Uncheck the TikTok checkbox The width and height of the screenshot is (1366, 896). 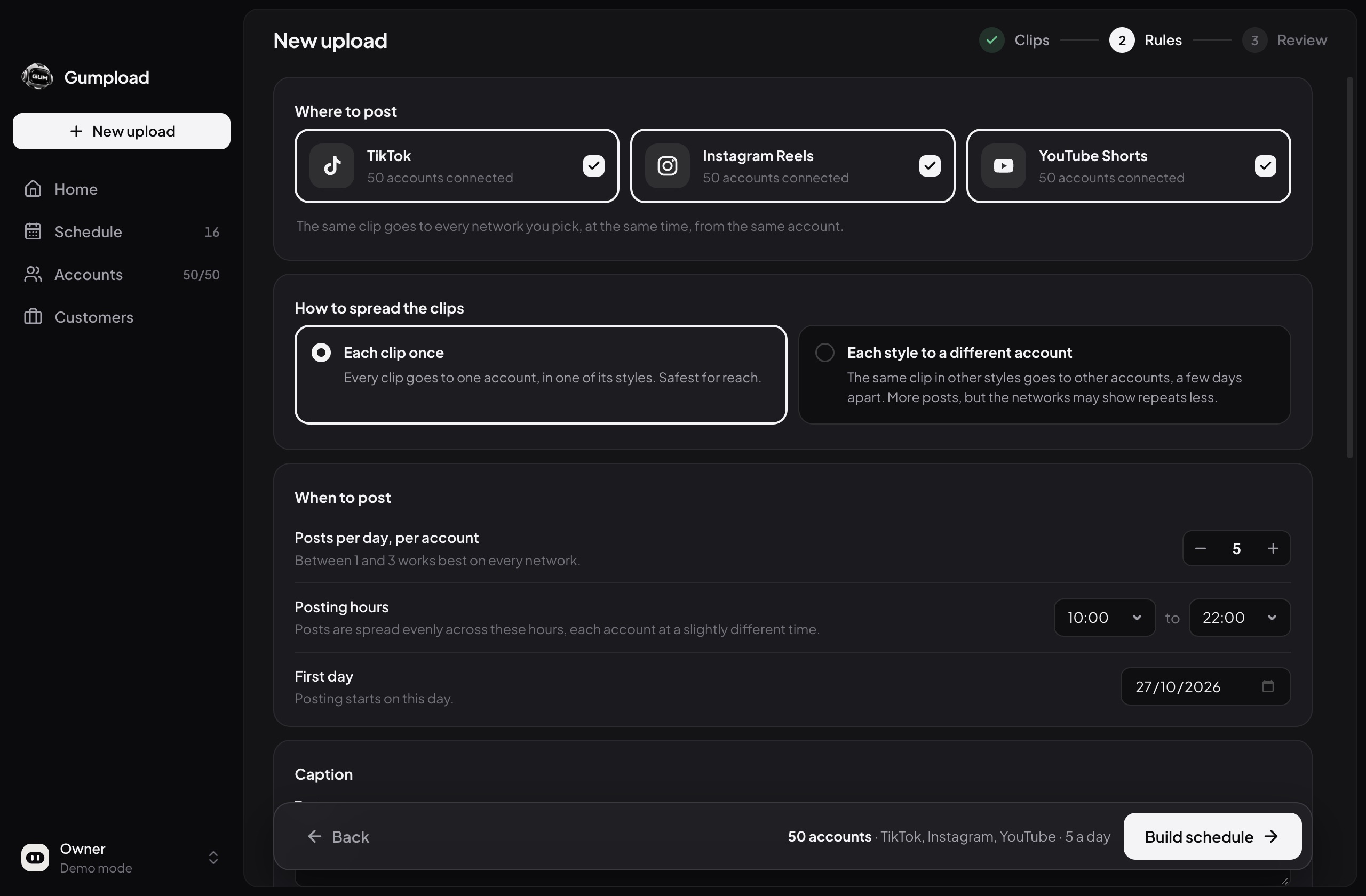pos(593,166)
